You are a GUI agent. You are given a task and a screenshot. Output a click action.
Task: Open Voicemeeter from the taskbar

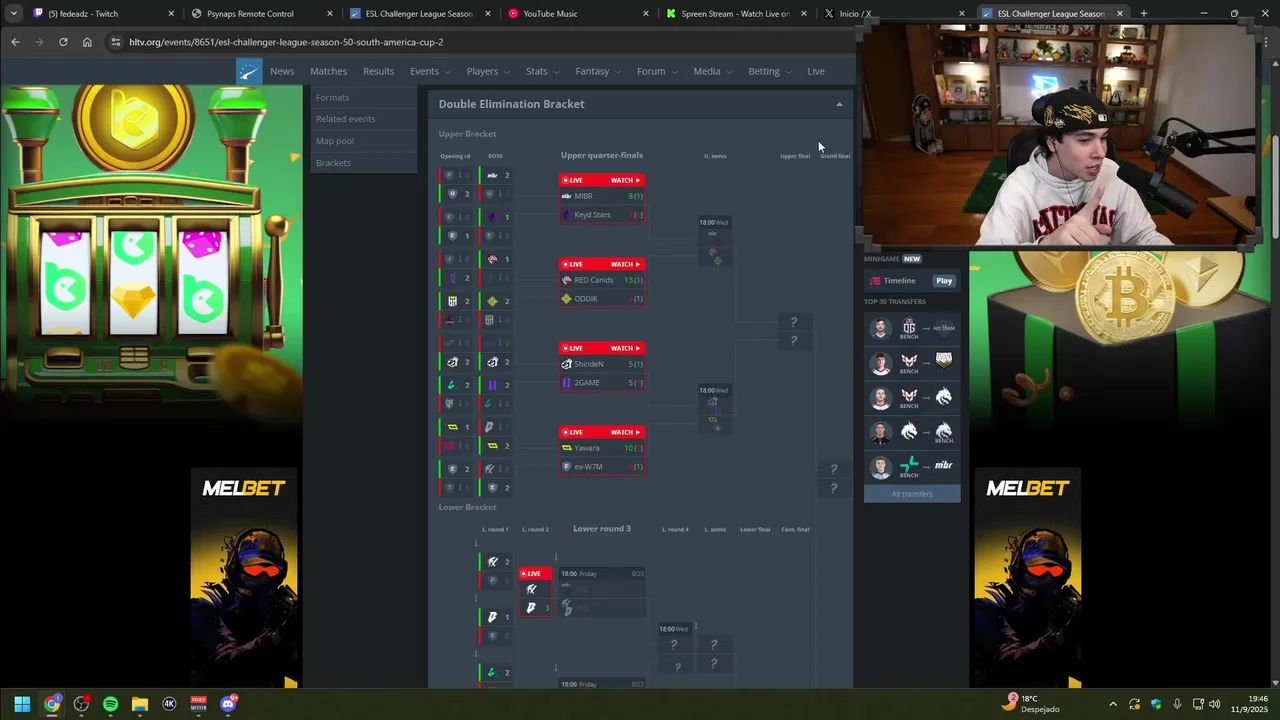[x=198, y=704]
